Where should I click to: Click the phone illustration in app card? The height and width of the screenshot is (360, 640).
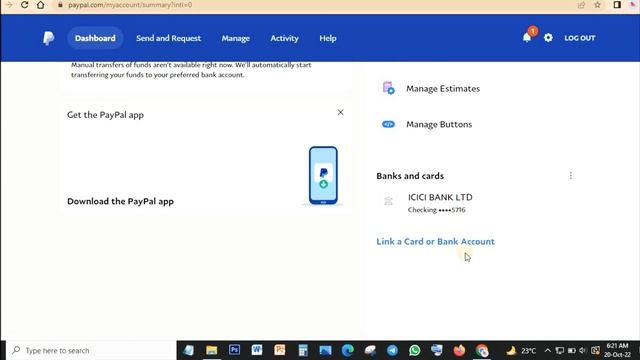point(323,175)
